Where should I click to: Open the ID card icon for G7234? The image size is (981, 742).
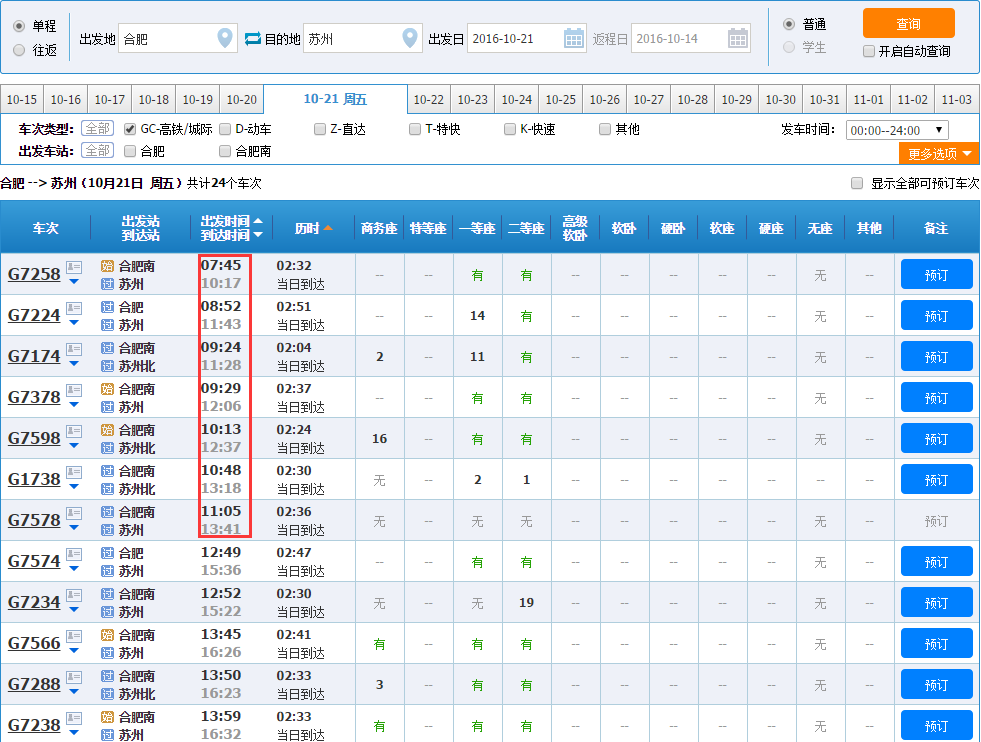point(74,596)
